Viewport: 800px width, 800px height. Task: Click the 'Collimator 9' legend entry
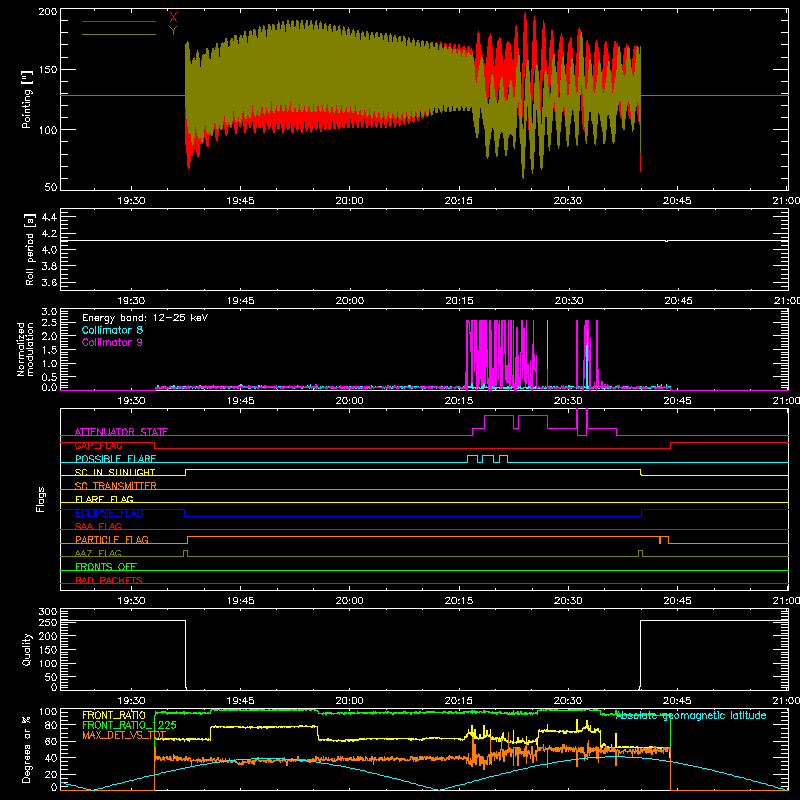(x=112, y=342)
